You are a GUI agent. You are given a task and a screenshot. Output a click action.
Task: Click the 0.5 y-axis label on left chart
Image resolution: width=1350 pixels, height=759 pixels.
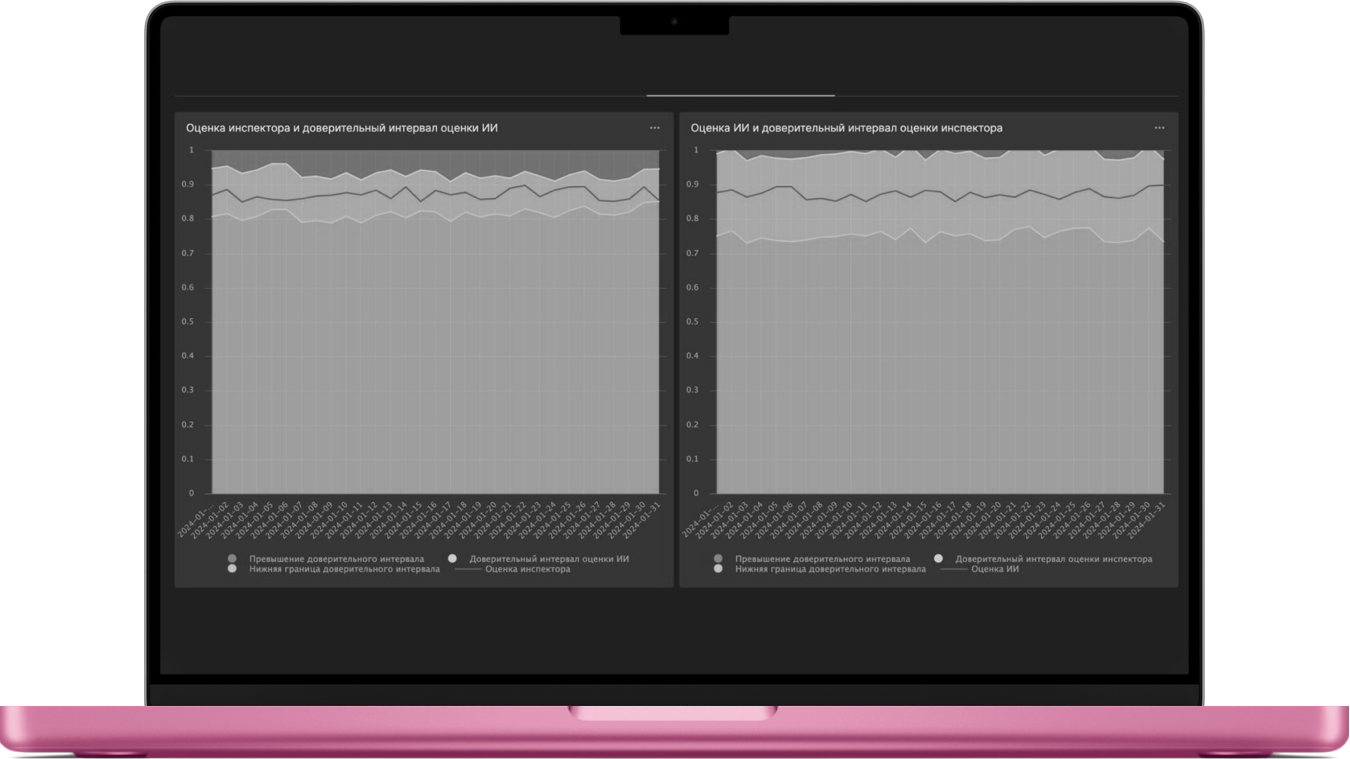click(x=191, y=322)
